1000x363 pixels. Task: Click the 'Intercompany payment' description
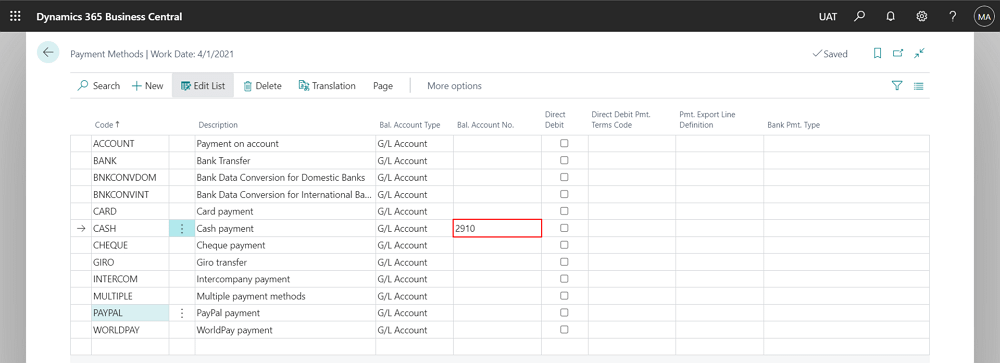(243, 279)
